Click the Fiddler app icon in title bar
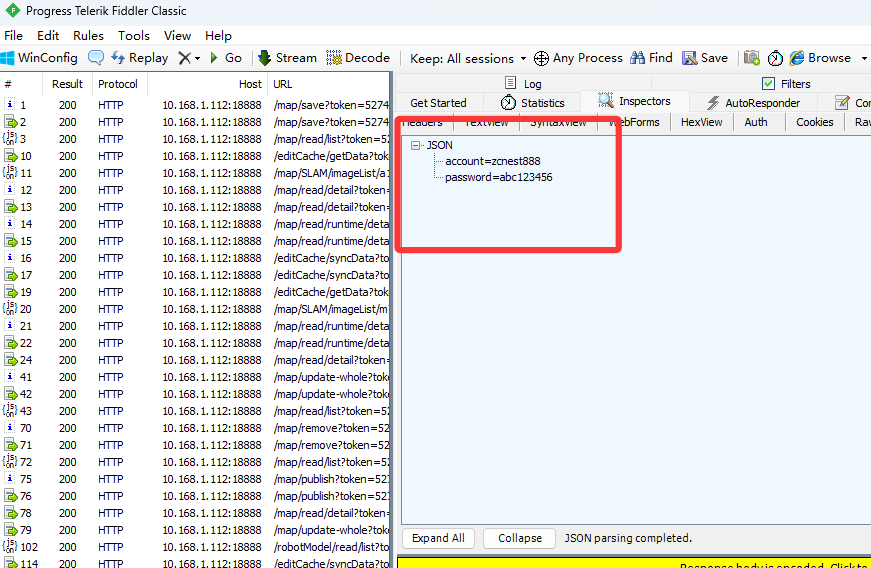871x568 pixels. tap(12, 11)
